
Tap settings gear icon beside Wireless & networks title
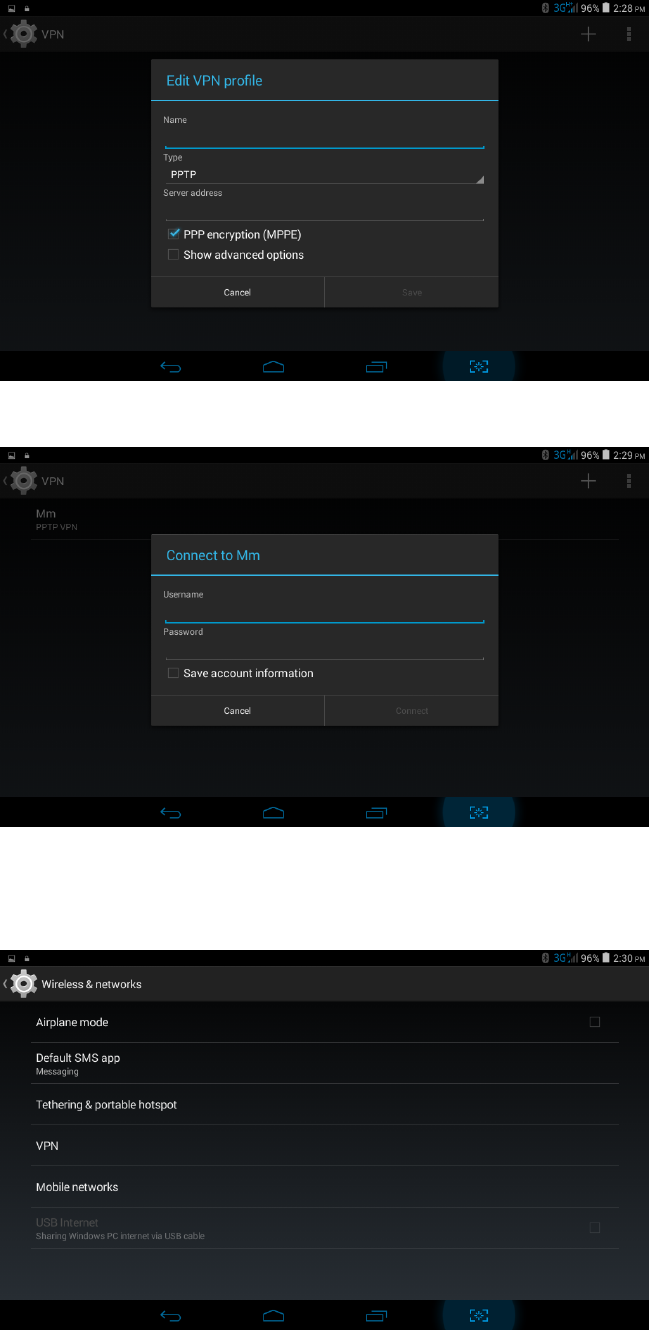pyautogui.click(x=24, y=984)
